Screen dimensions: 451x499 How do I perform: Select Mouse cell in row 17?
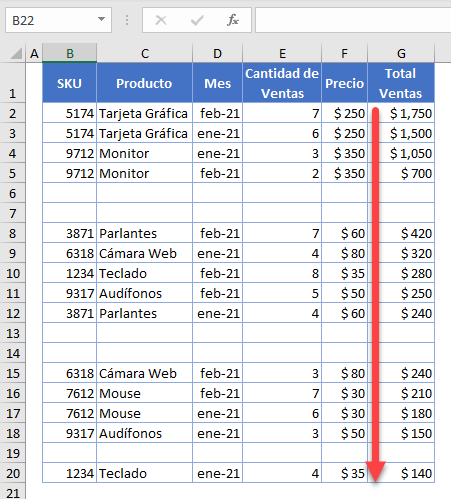pyautogui.click(x=144, y=413)
